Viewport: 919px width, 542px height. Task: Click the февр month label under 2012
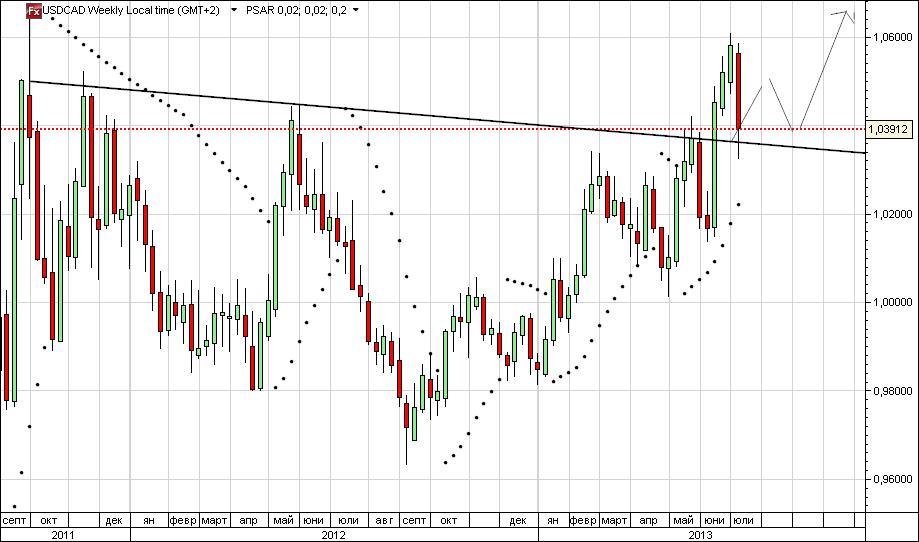pos(183,520)
